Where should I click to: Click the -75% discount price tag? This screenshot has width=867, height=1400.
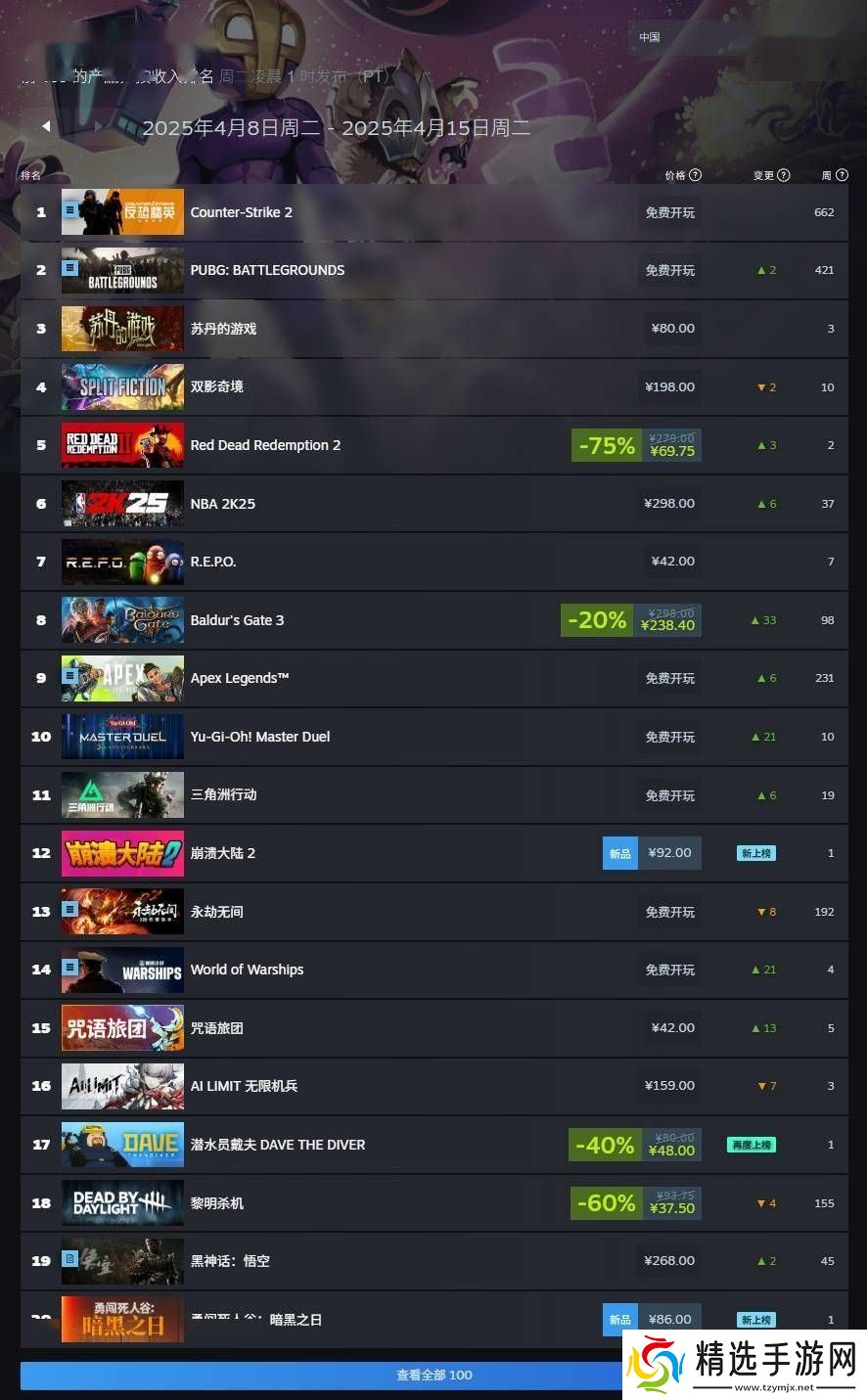pyautogui.click(x=636, y=445)
